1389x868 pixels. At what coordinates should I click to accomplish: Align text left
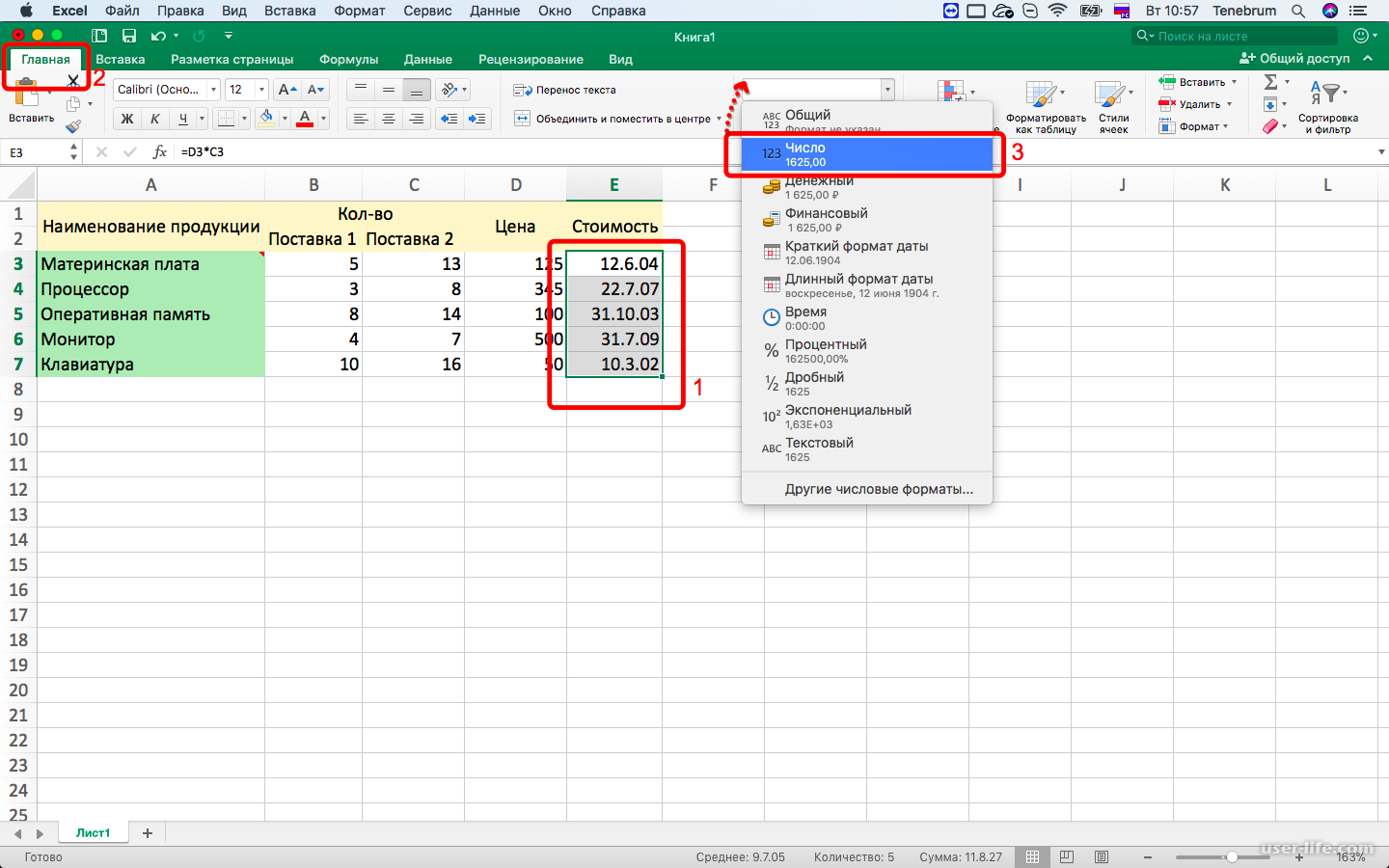click(x=361, y=119)
